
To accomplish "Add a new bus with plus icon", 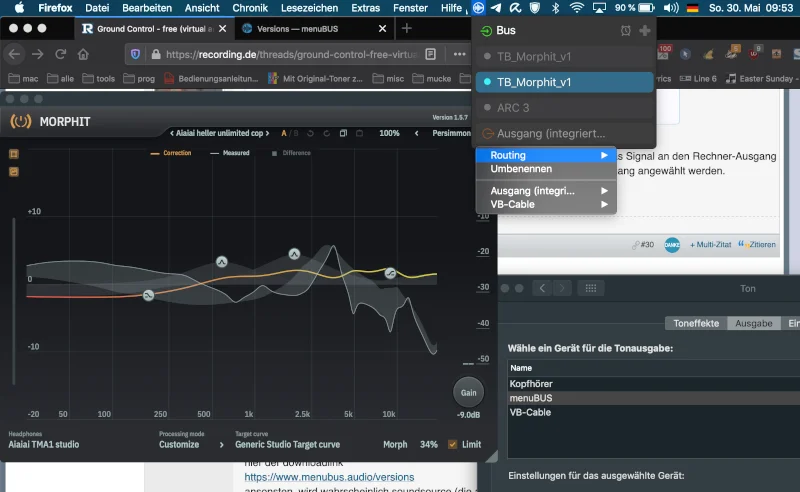I will pos(645,31).
